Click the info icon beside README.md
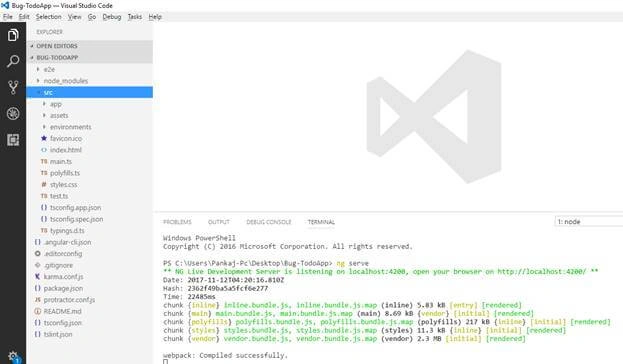Image resolution: width=623 pixels, height=364 pixels. (x=37, y=311)
